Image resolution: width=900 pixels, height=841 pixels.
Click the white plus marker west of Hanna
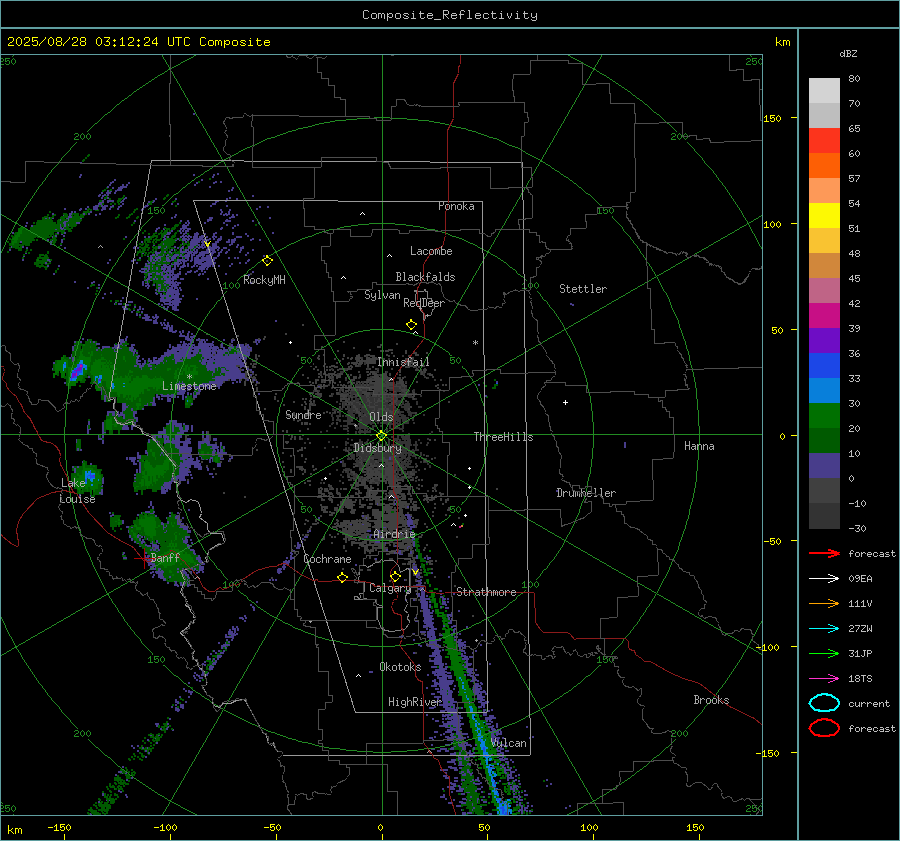click(x=565, y=402)
